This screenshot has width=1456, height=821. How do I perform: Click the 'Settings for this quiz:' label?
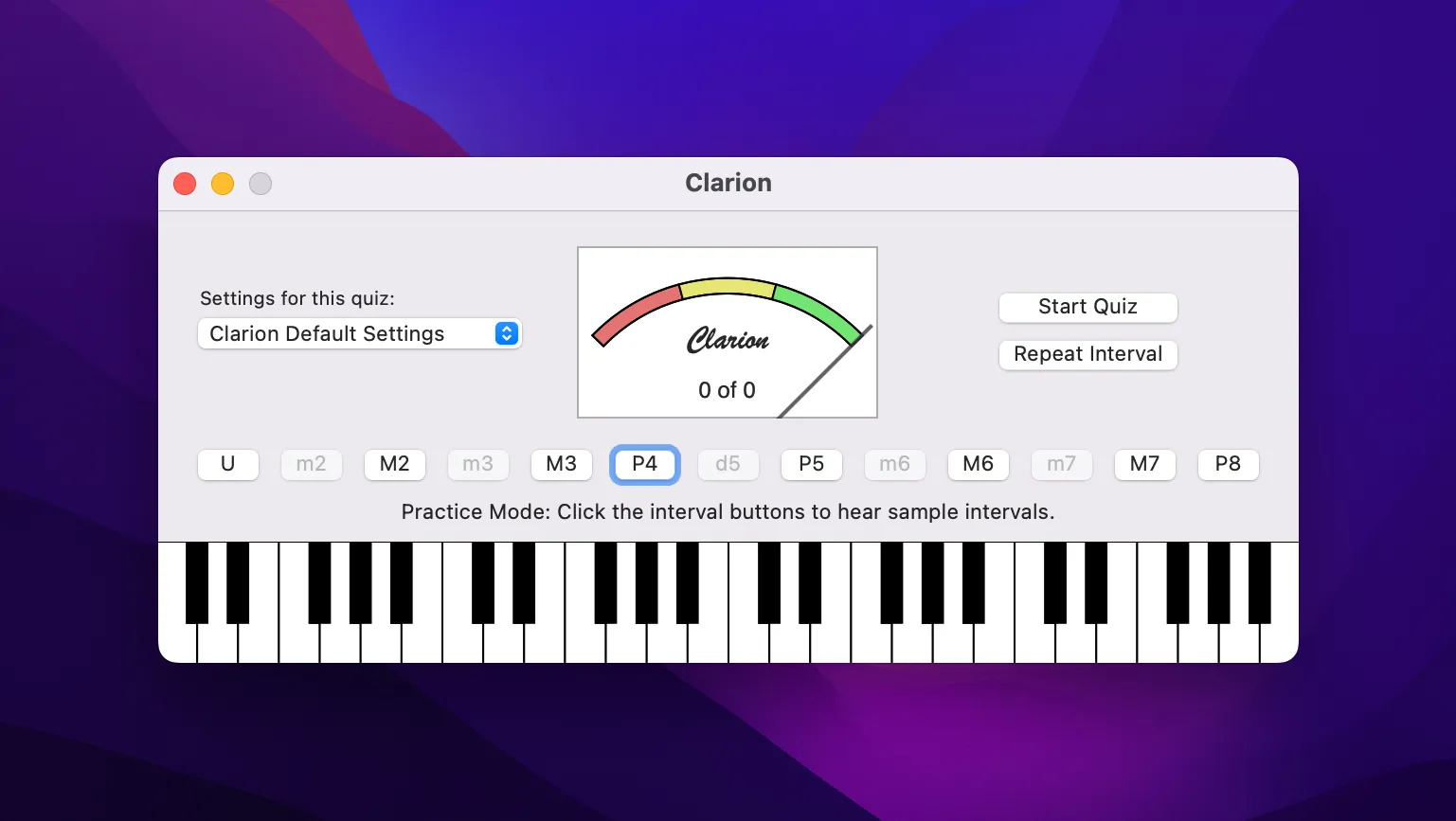coord(297,298)
